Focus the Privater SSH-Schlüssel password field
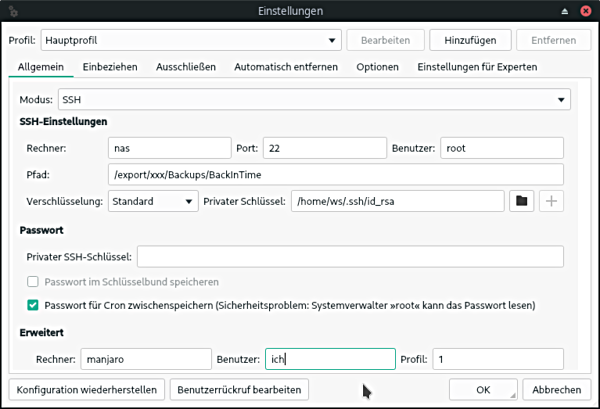The height and width of the screenshot is (409, 600). point(350,257)
